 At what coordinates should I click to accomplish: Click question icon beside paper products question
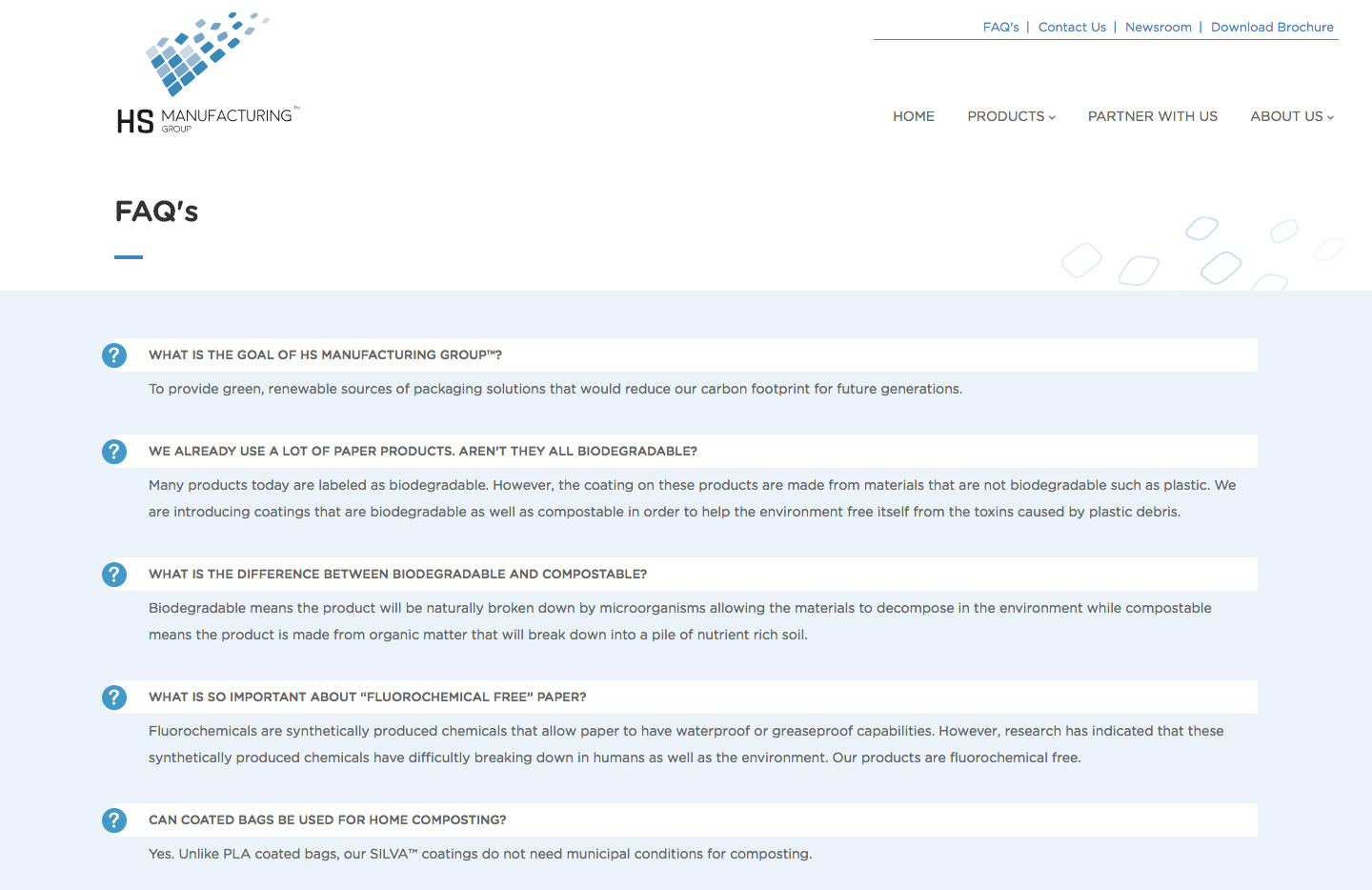114,452
